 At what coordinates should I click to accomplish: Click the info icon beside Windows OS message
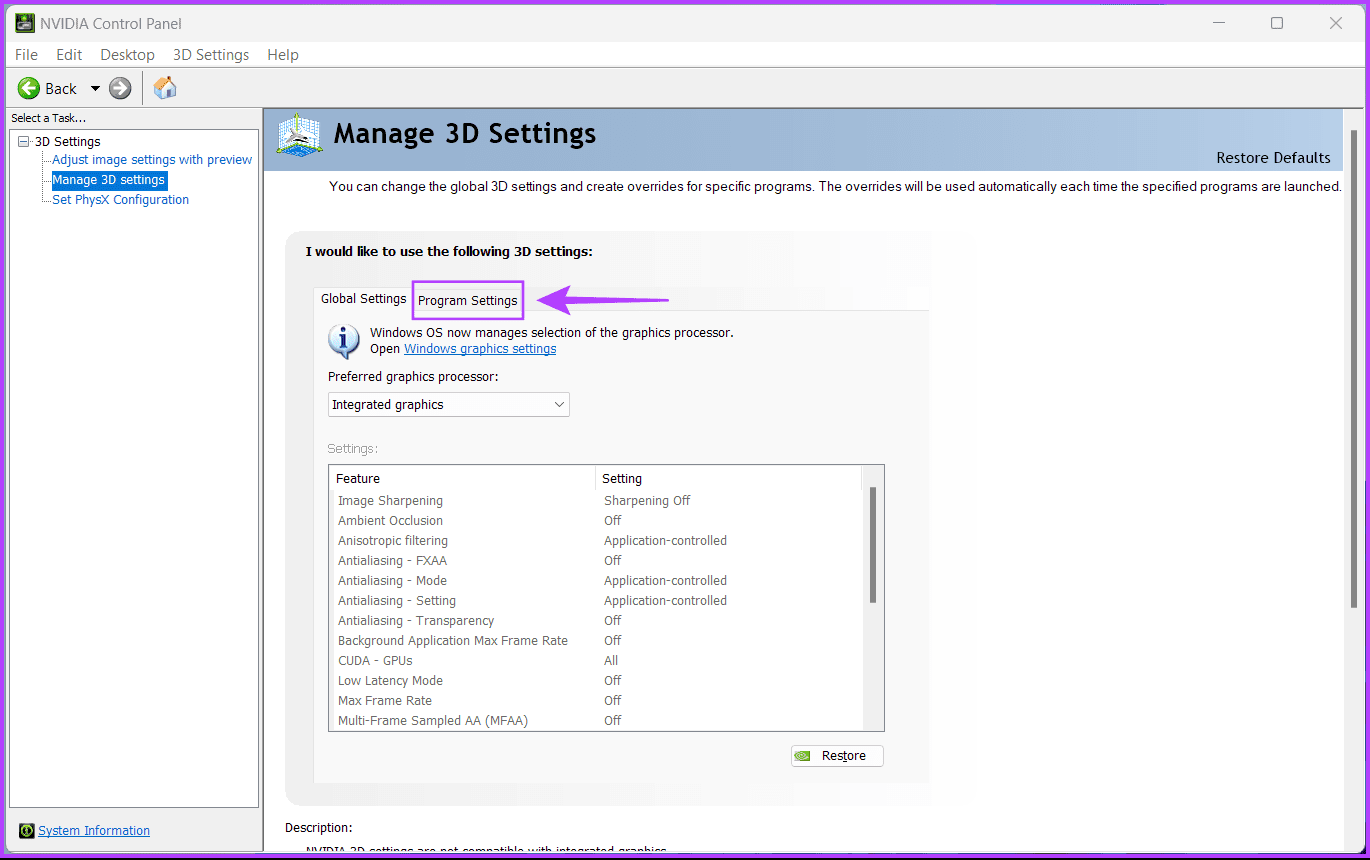click(x=344, y=341)
